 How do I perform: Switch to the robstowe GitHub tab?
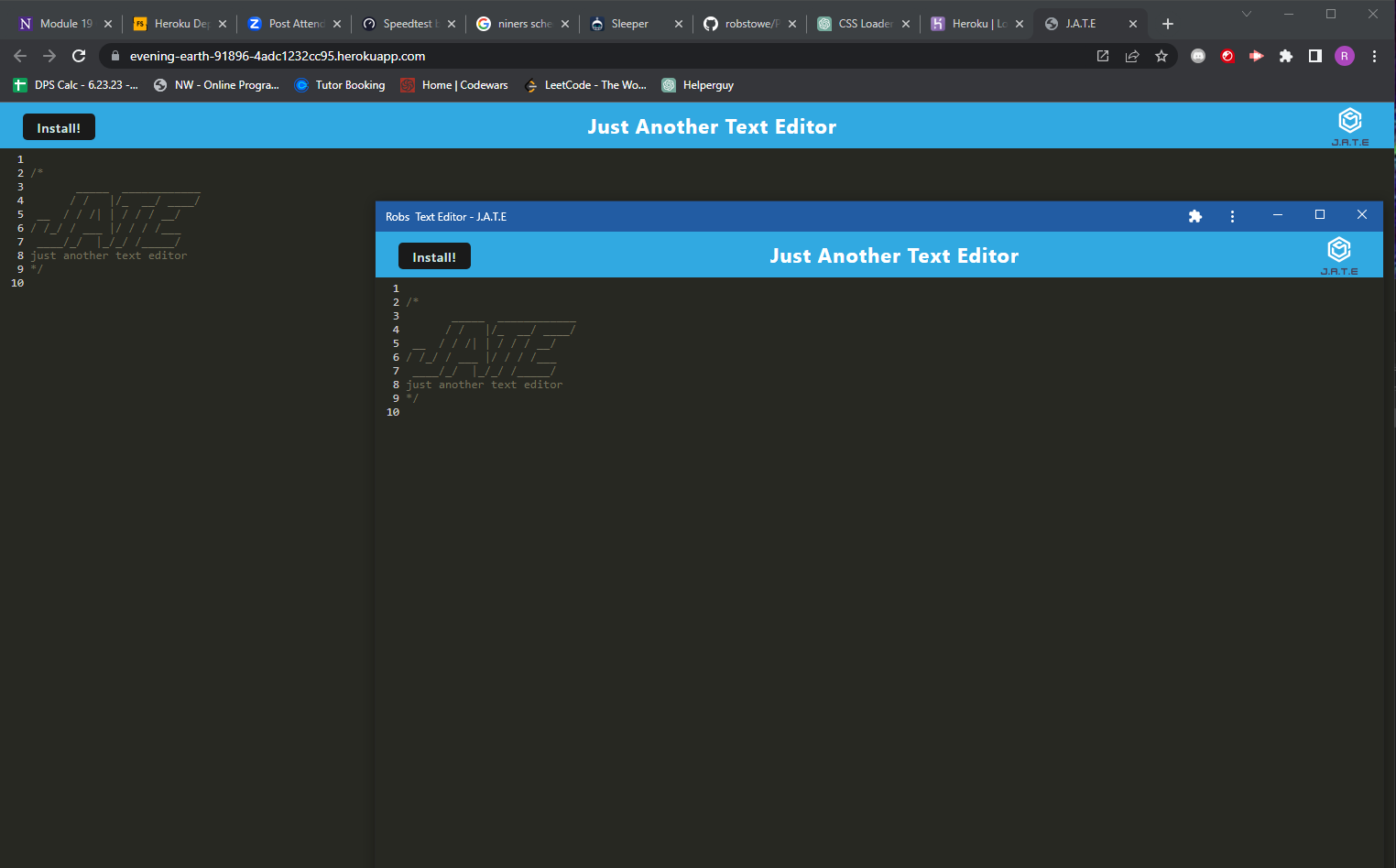[751, 24]
